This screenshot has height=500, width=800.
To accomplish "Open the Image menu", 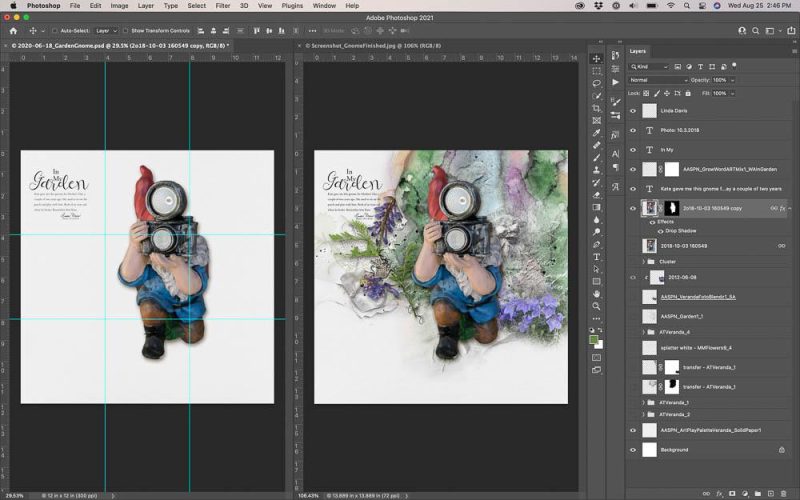I will [x=119, y=6].
